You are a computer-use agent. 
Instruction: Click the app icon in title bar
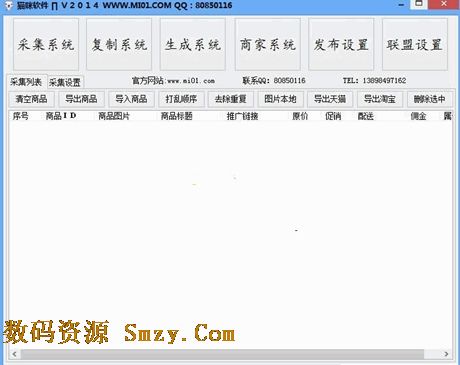point(8,5)
